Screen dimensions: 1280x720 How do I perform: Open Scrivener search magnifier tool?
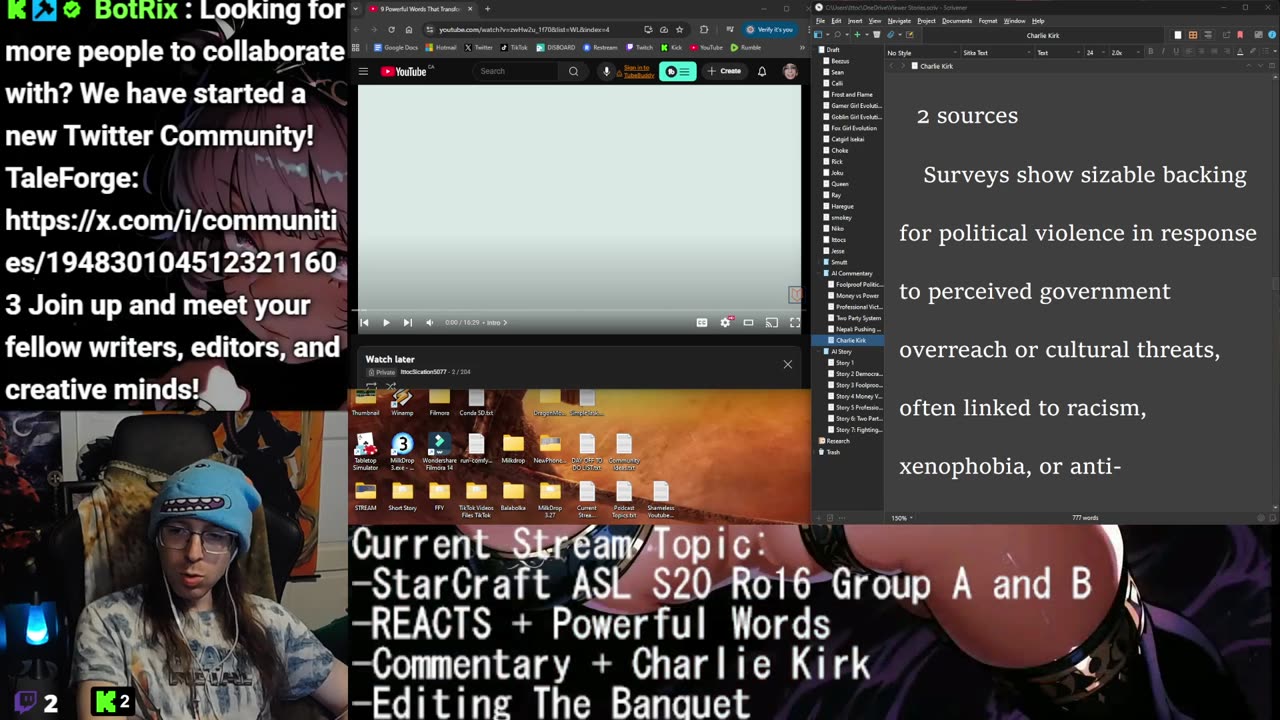pyautogui.click(x=837, y=35)
